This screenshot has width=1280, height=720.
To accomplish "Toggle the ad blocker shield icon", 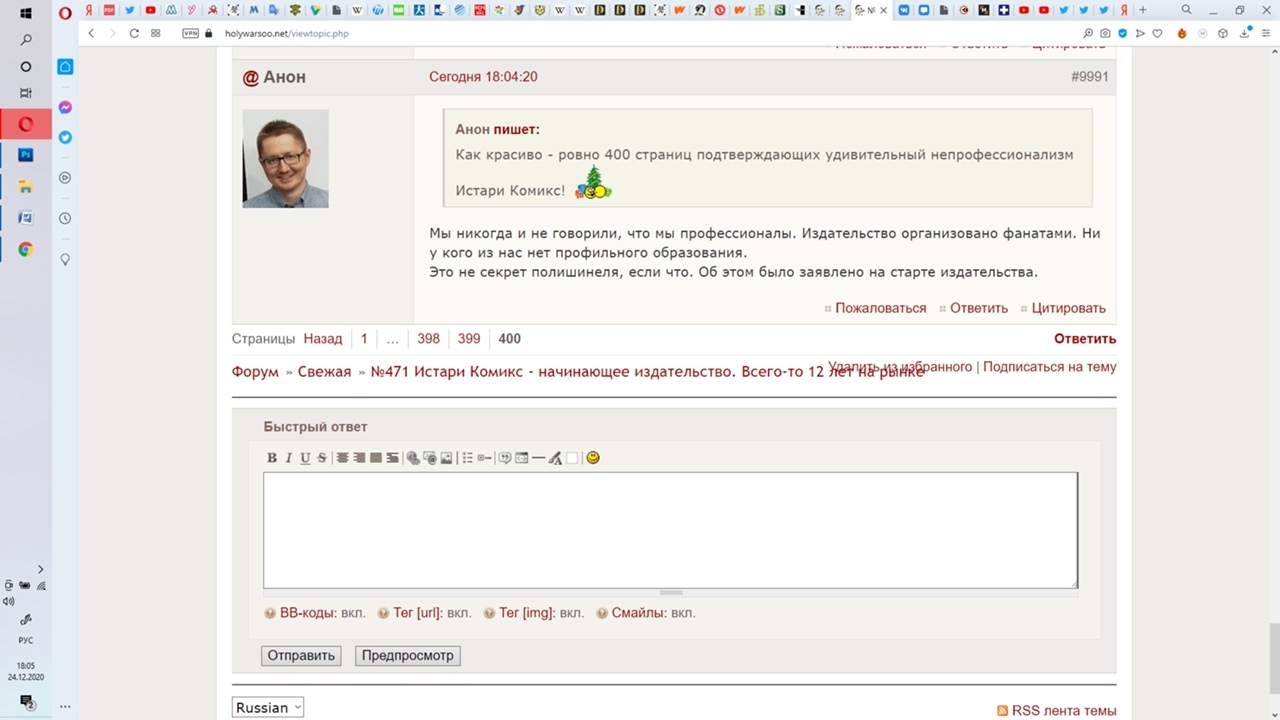I will (x=1123, y=33).
